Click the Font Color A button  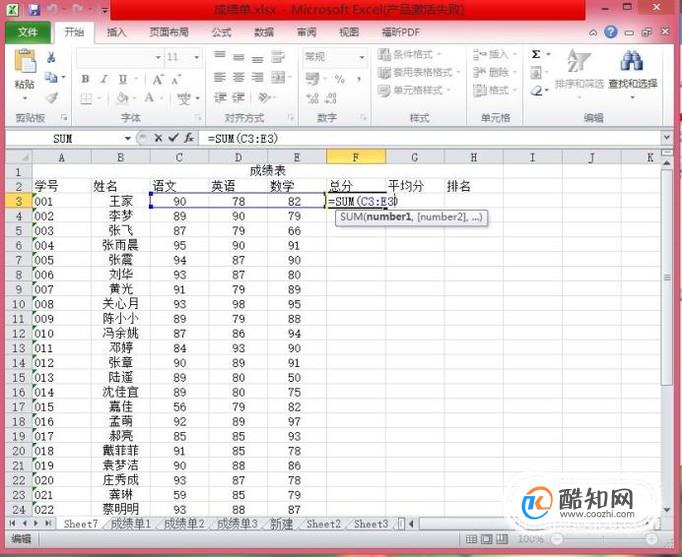(149, 98)
